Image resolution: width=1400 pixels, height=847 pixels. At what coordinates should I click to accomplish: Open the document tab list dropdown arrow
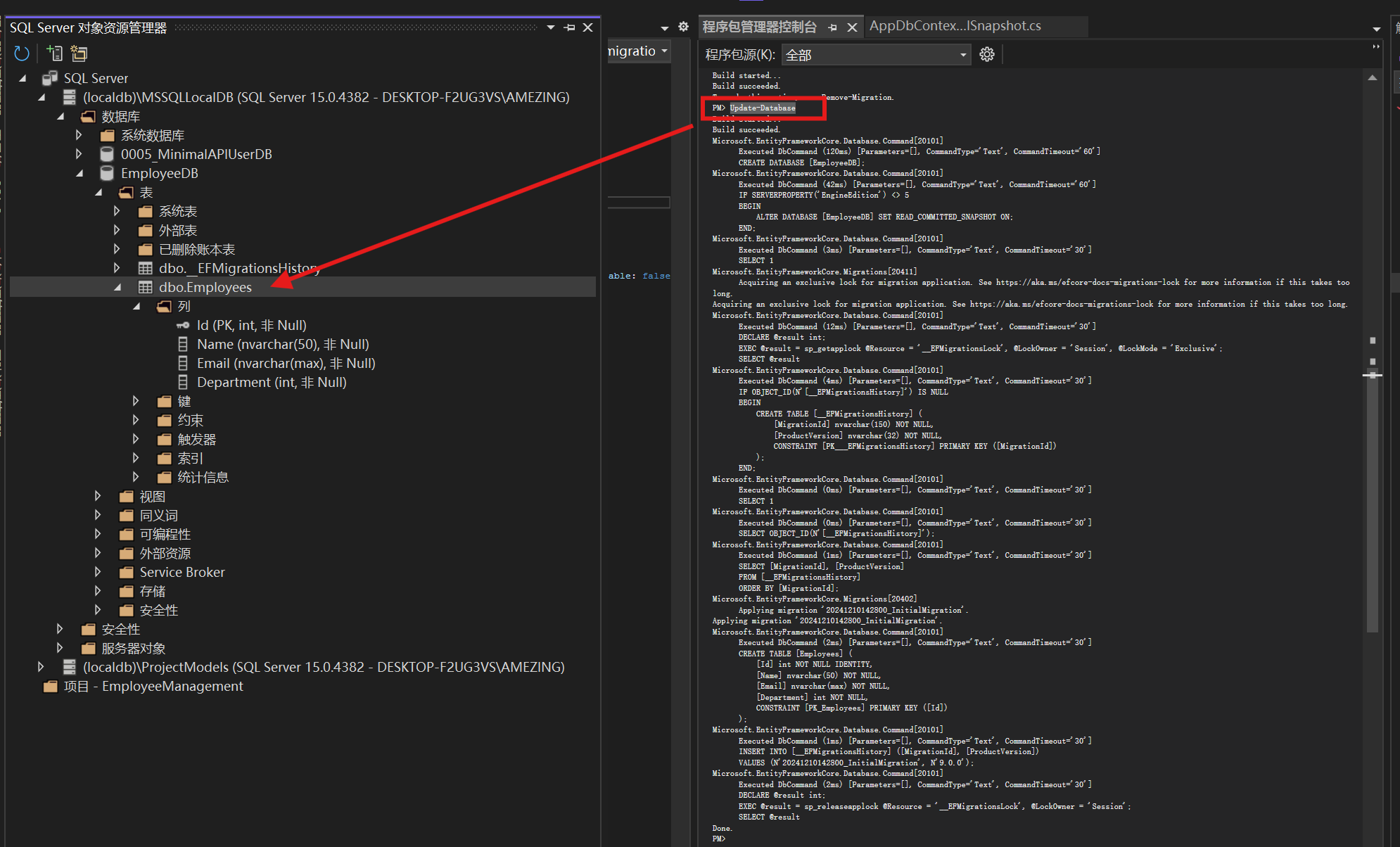(x=664, y=28)
